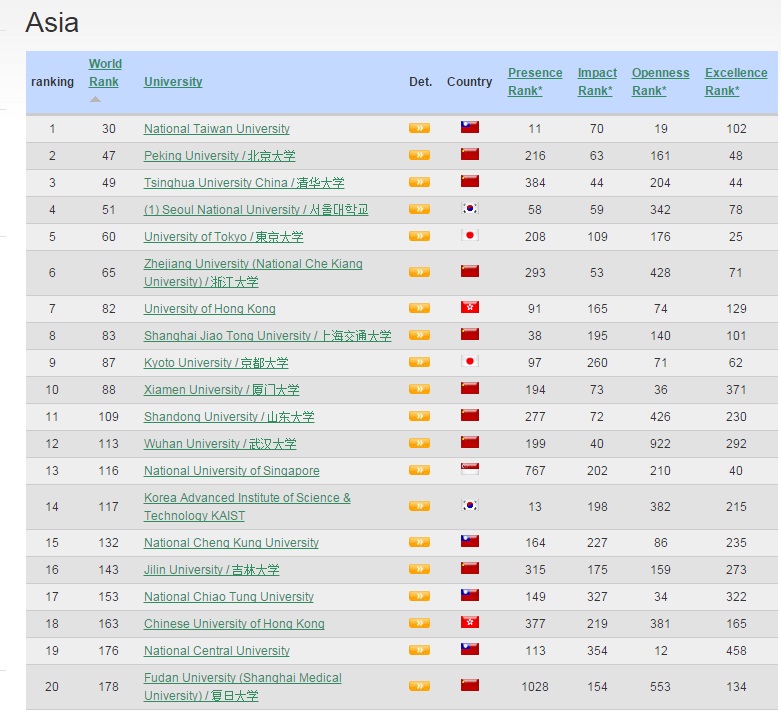Open details icon for Seoul National University
Image resolution: width=781 pixels, height=710 pixels.
pyautogui.click(x=419, y=209)
